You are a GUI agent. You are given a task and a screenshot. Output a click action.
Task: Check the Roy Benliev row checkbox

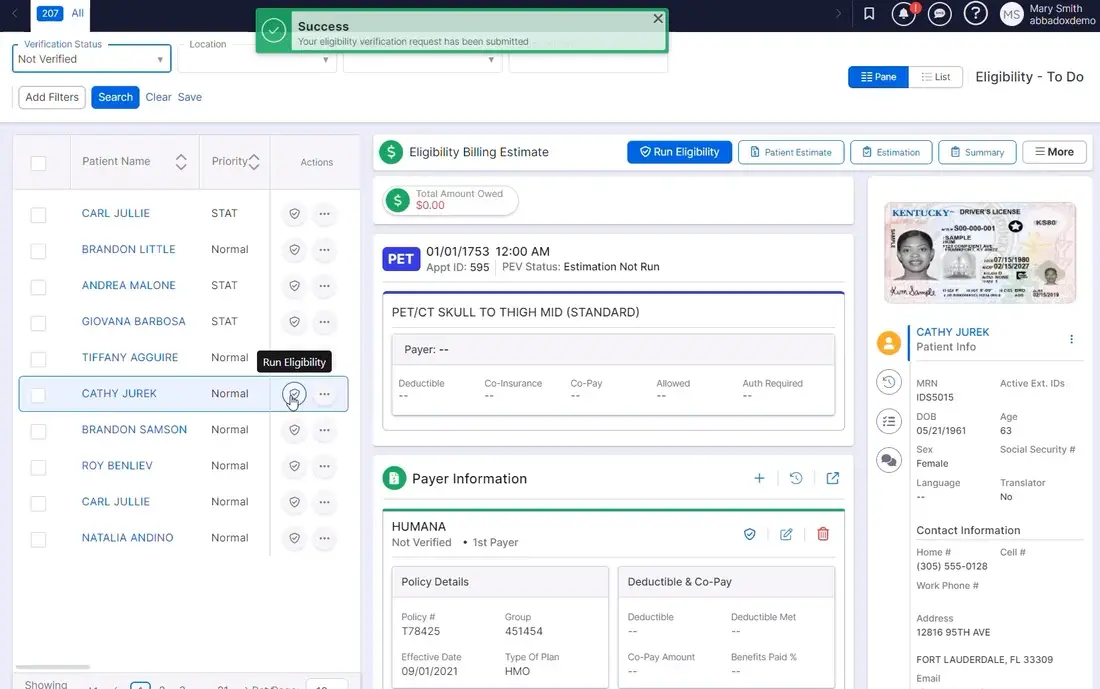(39, 467)
